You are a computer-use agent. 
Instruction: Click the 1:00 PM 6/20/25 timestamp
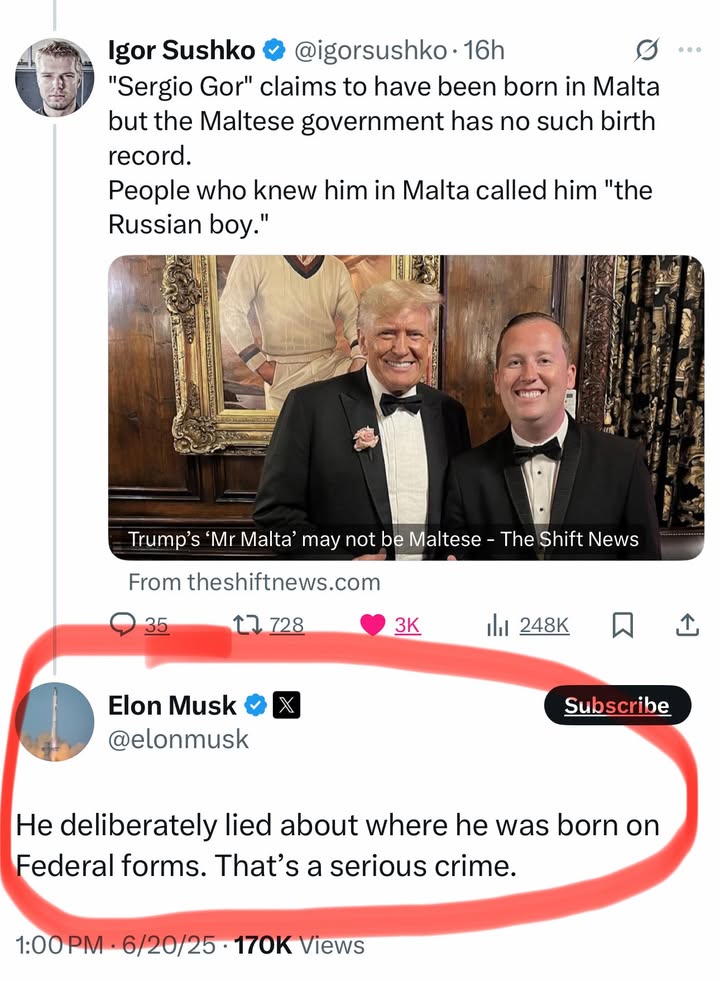(x=118, y=945)
